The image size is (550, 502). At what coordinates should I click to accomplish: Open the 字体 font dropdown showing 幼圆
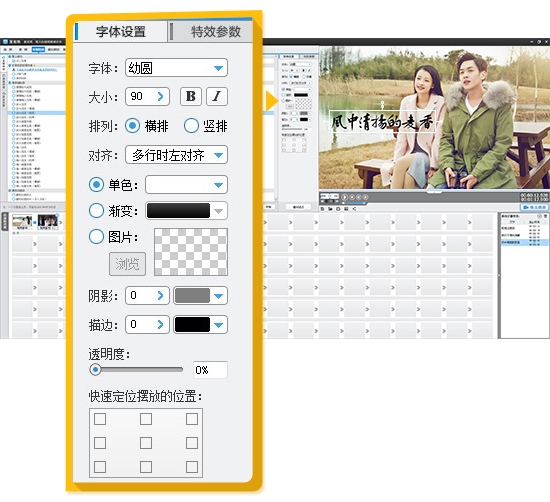[176, 68]
